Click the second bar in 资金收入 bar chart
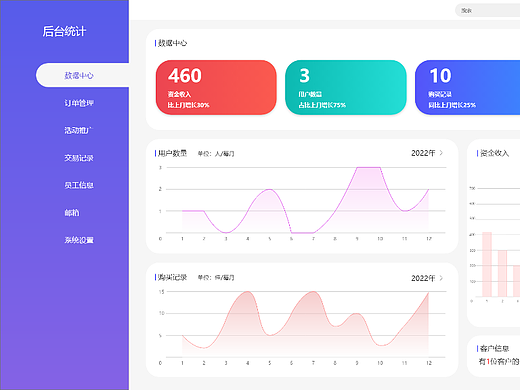Screen dimensions: 520x390 tap(502, 273)
